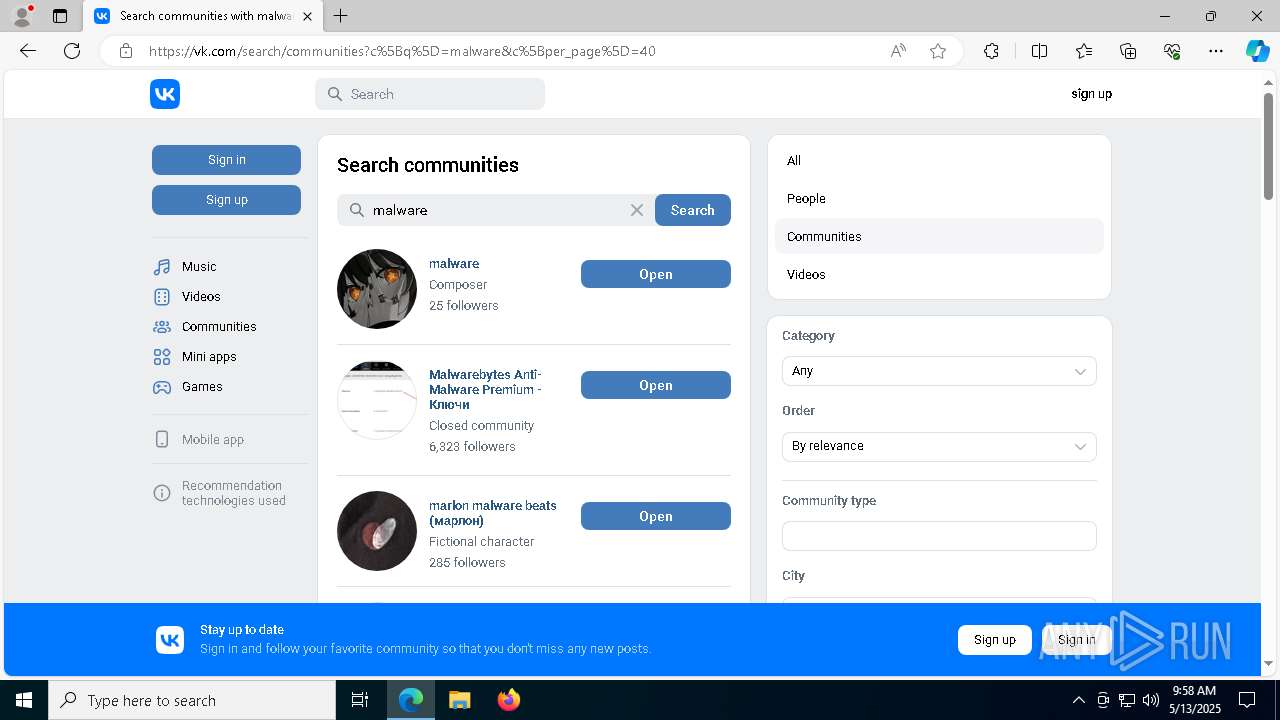This screenshot has width=1280, height=720.
Task: Open the Edge Extensions menu
Action: tap(991, 51)
